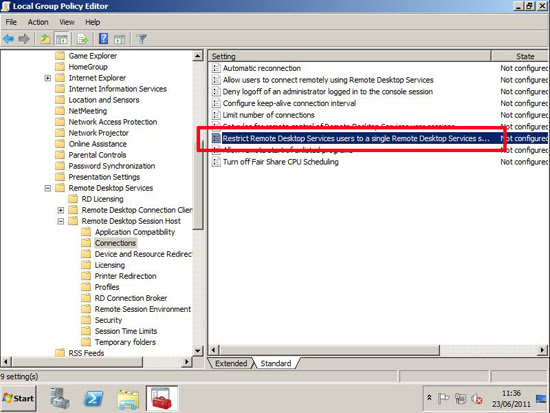Image resolution: width=550 pixels, height=413 pixels.
Task: Click policy icon beside Turn off Fair Share CPU Scheduling
Action: click(216, 162)
